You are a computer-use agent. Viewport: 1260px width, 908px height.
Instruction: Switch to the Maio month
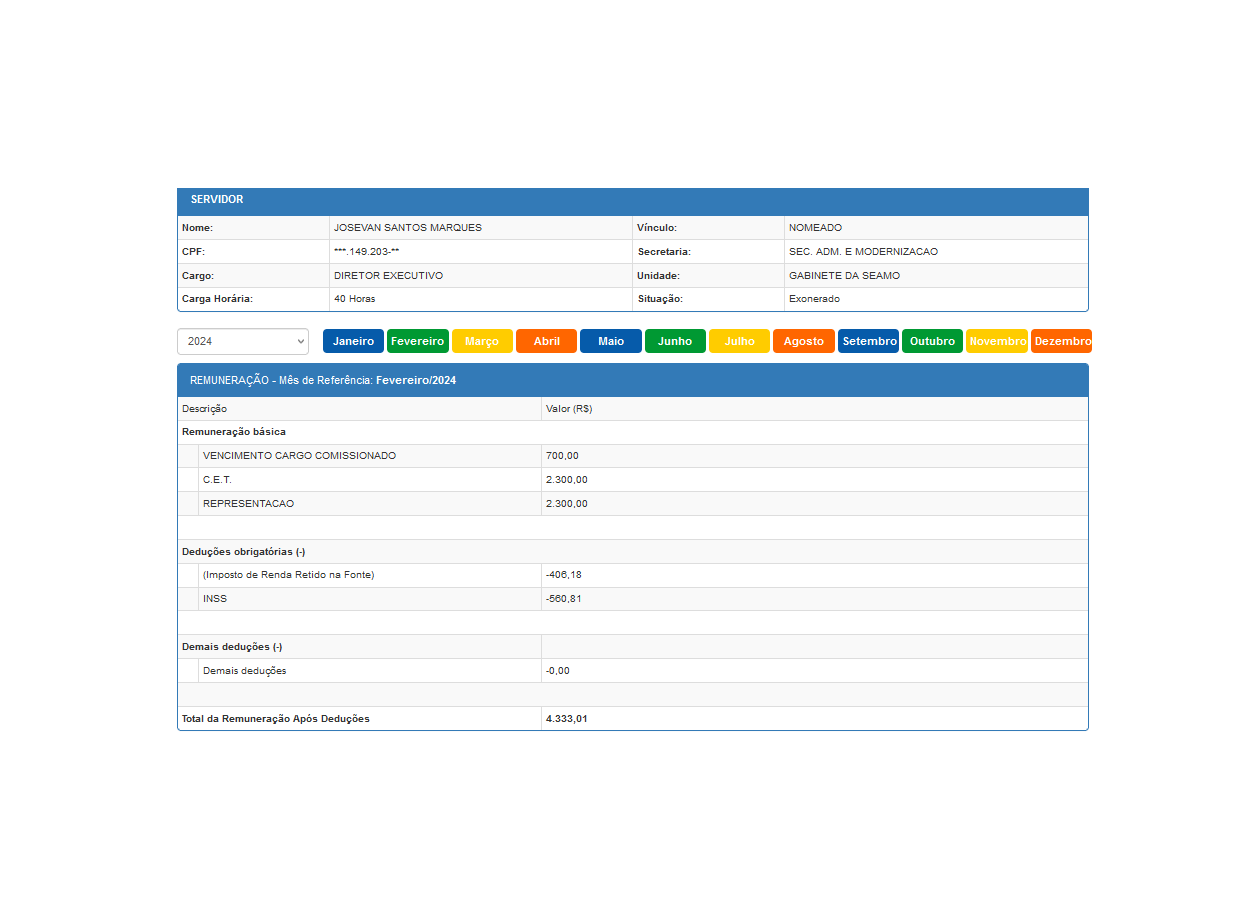pos(611,341)
